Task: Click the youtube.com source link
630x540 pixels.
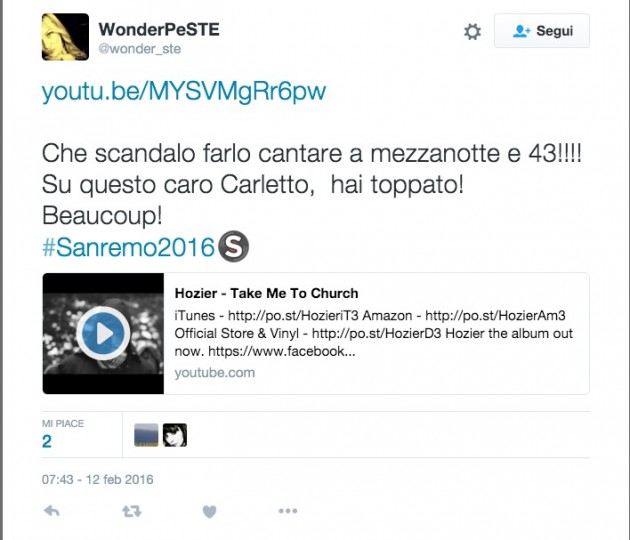Action: (215, 372)
